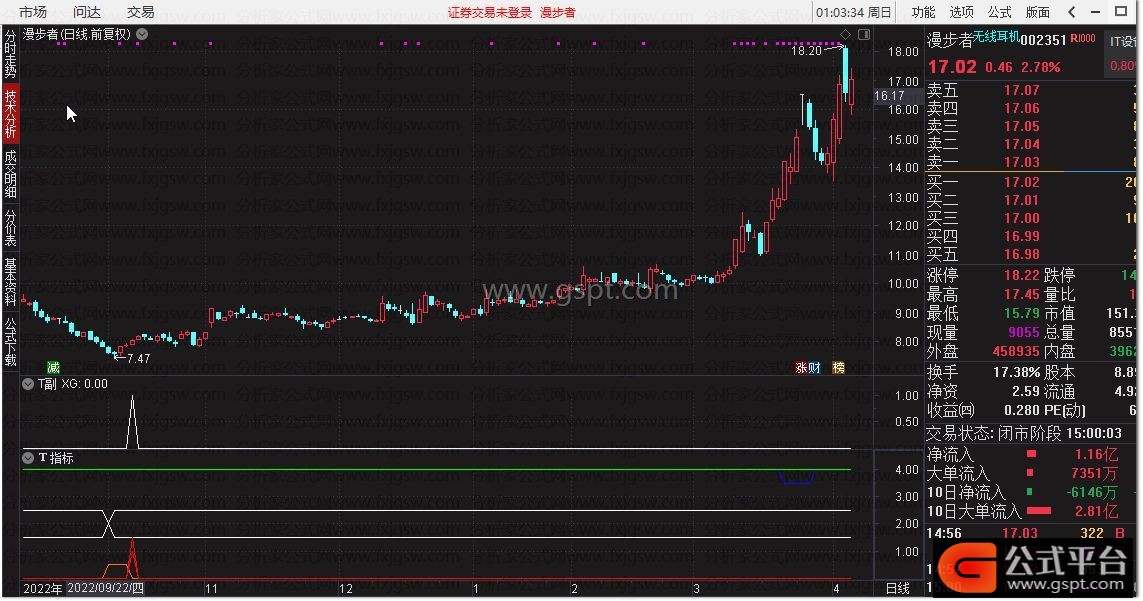Click the 涨 marker icon
1143x601 pixels.
point(801,368)
